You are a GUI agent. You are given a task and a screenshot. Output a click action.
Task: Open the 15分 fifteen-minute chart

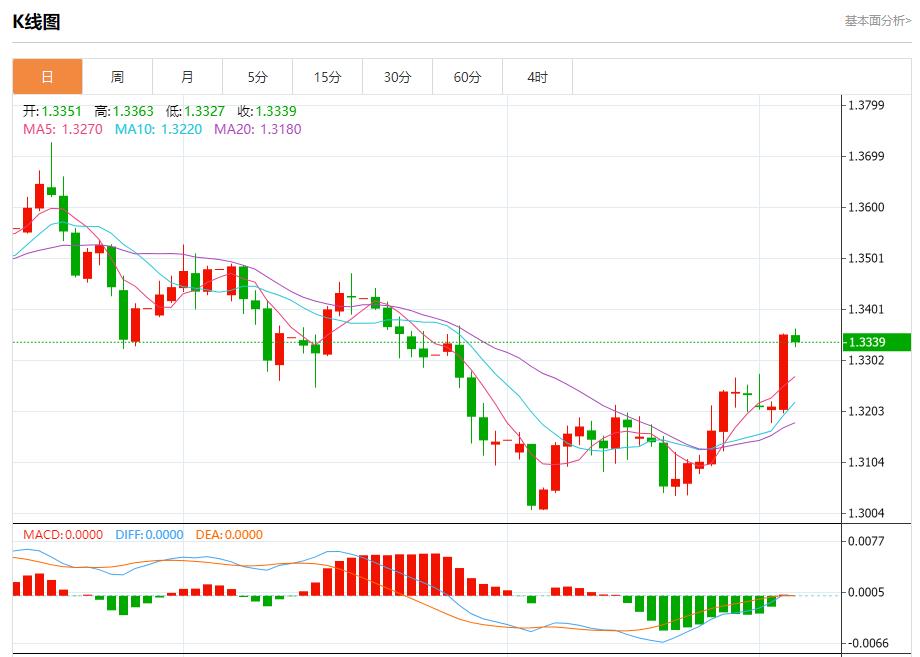[x=327, y=76]
